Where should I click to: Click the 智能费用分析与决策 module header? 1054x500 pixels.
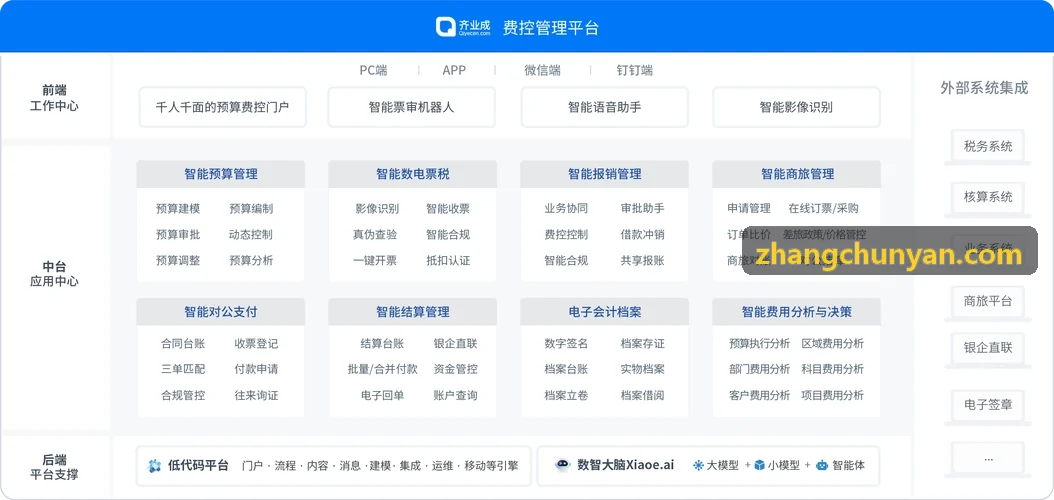797,312
